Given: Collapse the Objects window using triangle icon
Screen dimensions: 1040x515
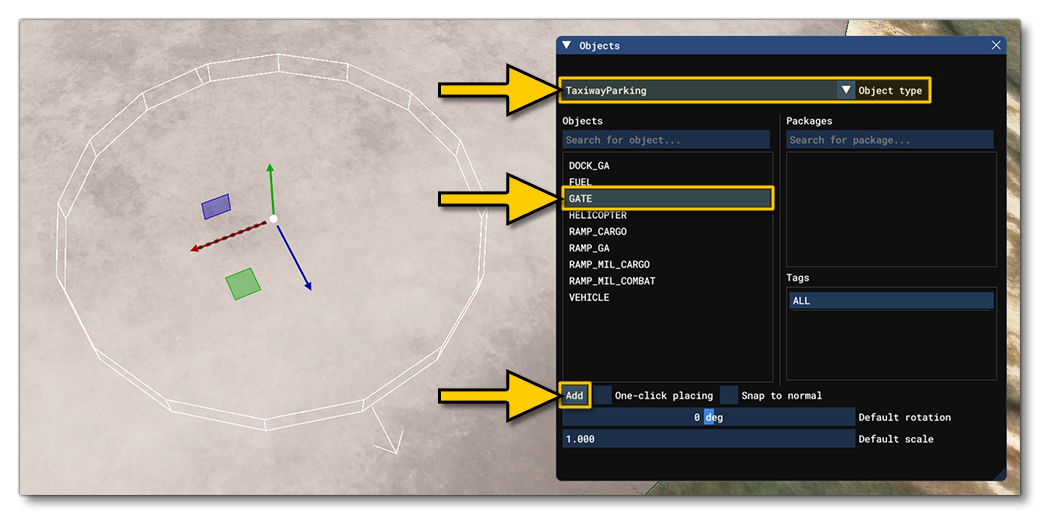Looking at the screenshot, I should (567, 45).
